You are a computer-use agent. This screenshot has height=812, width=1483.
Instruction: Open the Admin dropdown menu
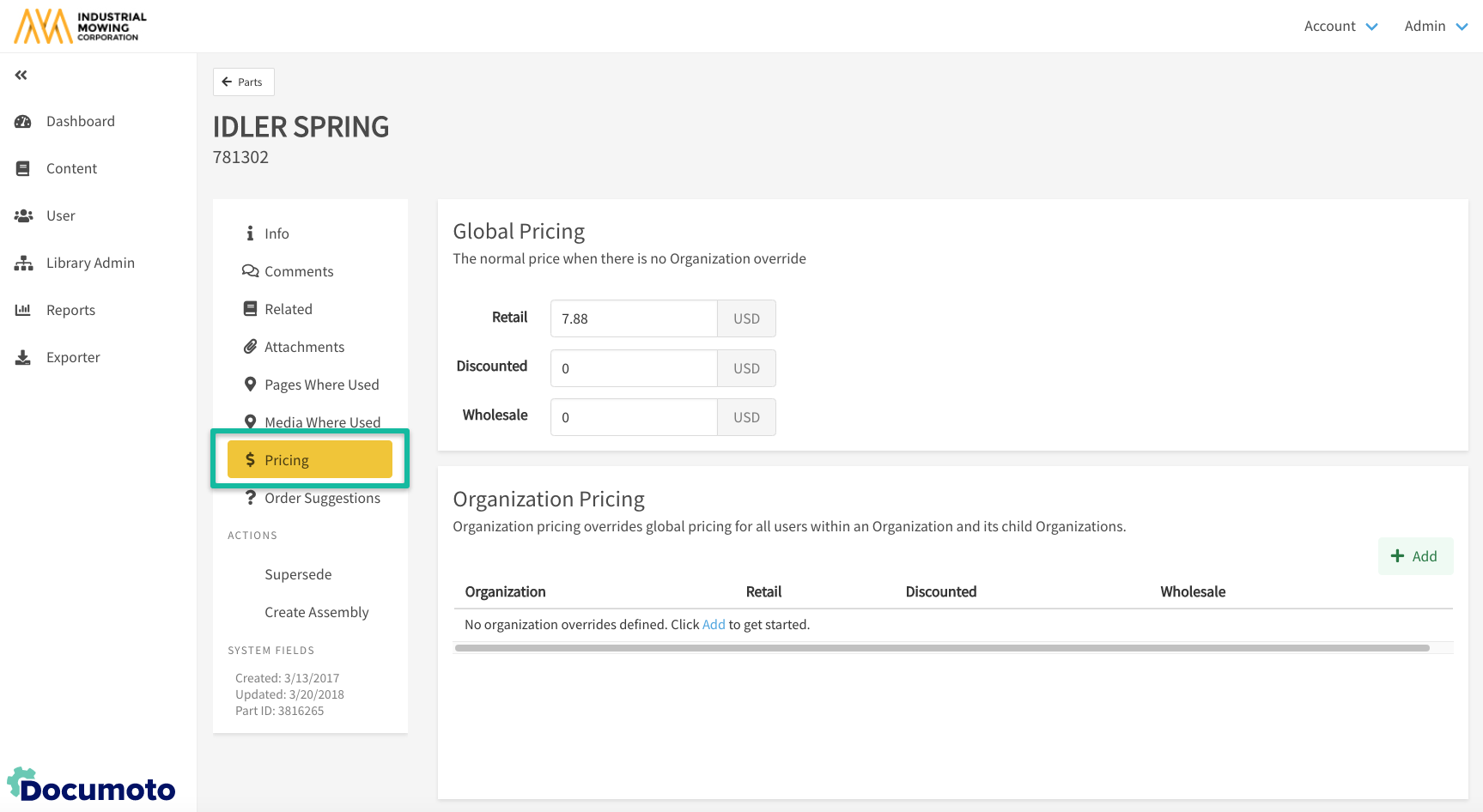(1435, 27)
